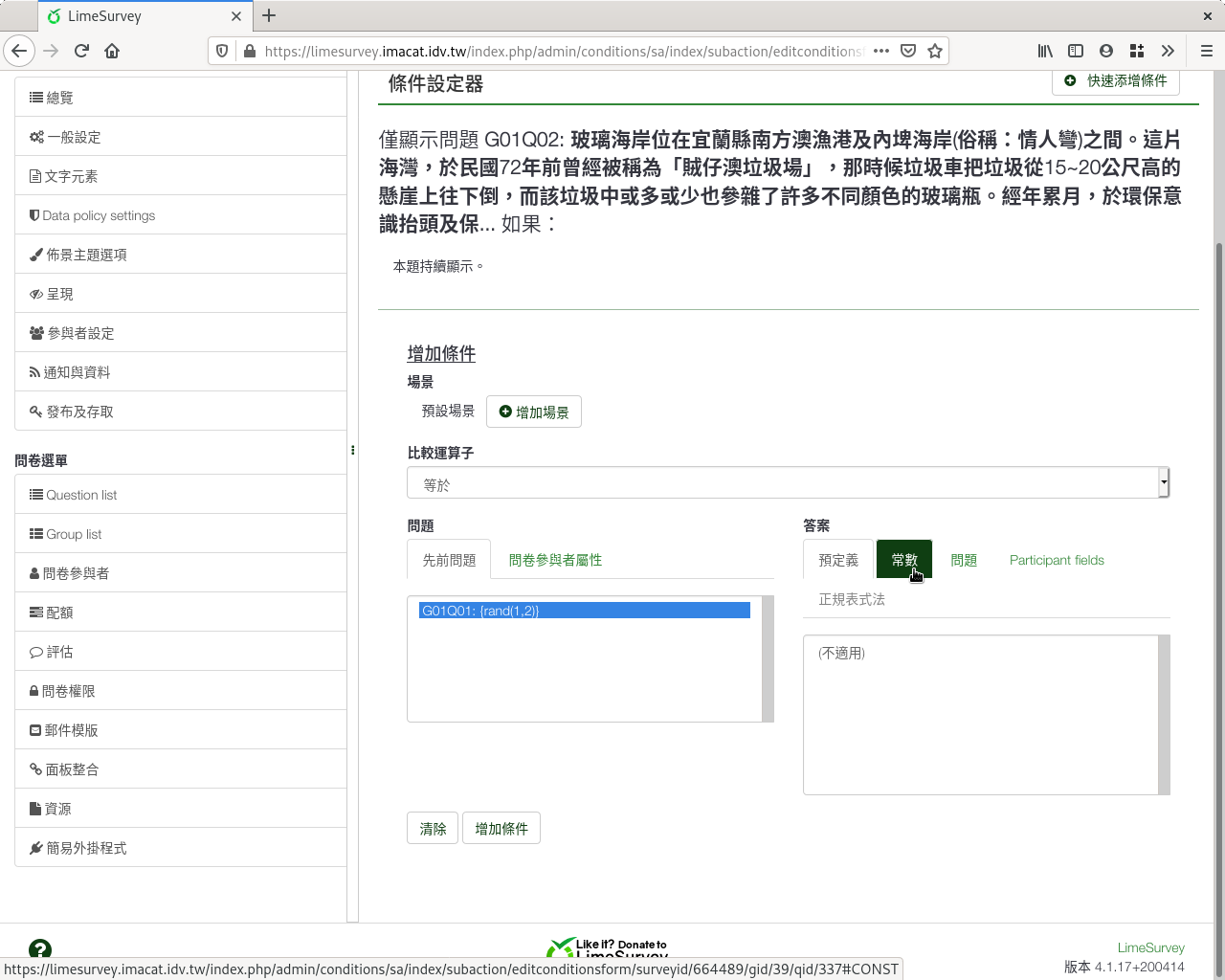
Task: Open 面板整合 in survey menu
Action: 181,769
